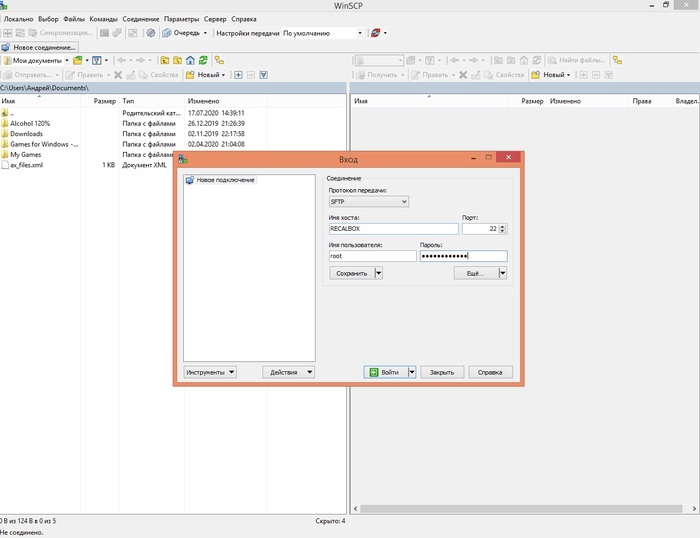Screen dimensions: 700x538
Task: Click the New connection (Новое соединение) tab icon
Action: [6, 47]
